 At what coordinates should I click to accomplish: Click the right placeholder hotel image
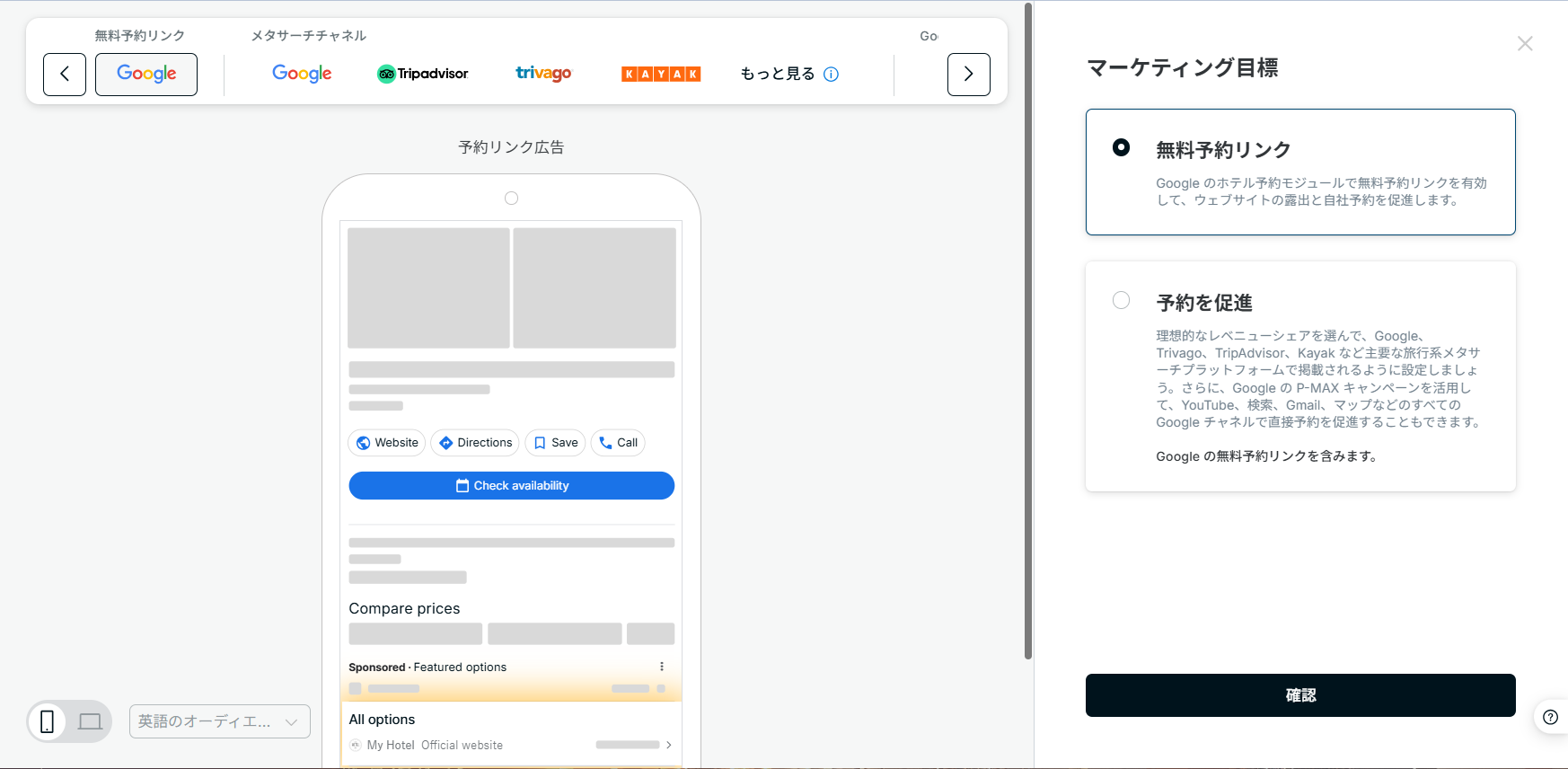595,287
